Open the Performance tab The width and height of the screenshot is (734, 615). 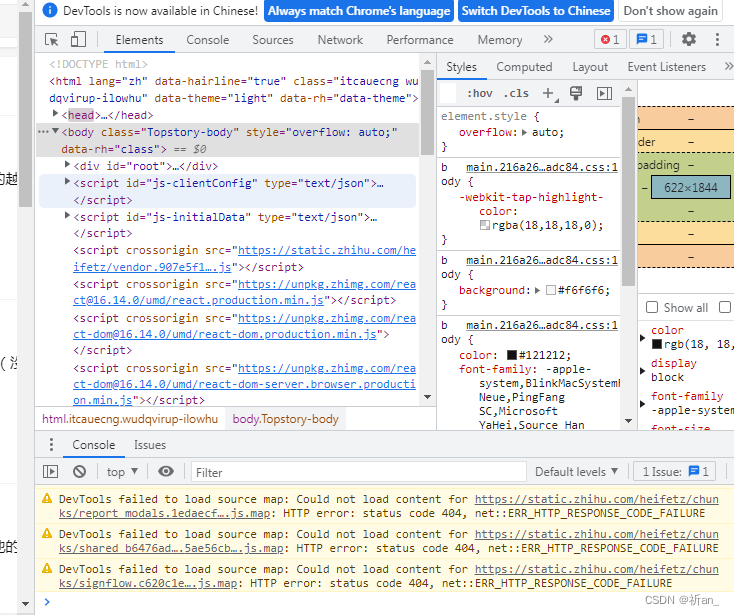point(420,40)
